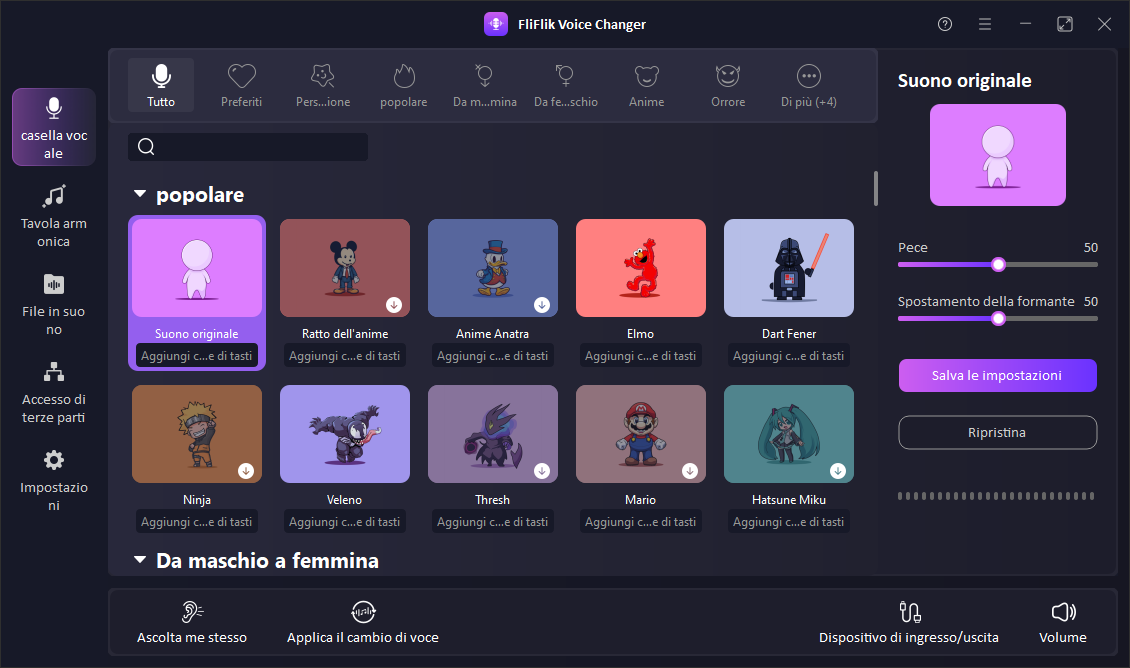Image resolution: width=1130 pixels, height=668 pixels.
Task: Switch to the popolare flame tab
Action: click(404, 85)
